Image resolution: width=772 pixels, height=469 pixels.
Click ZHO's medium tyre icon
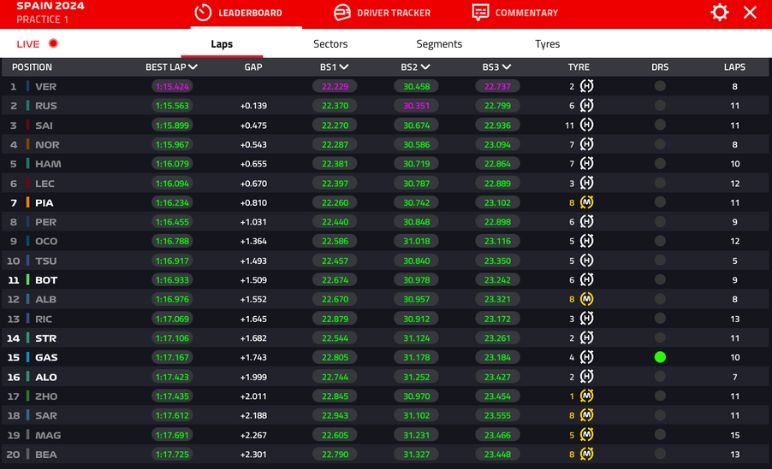[x=587, y=397]
